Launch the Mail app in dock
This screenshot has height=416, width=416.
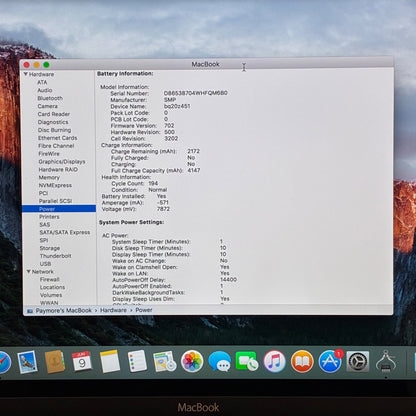coord(27,362)
